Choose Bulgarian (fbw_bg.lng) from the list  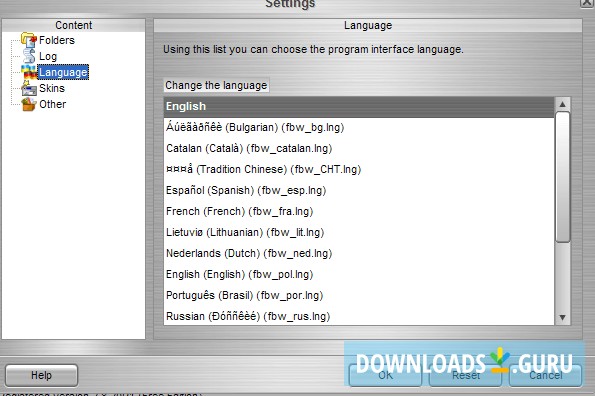[x=359, y=127]
